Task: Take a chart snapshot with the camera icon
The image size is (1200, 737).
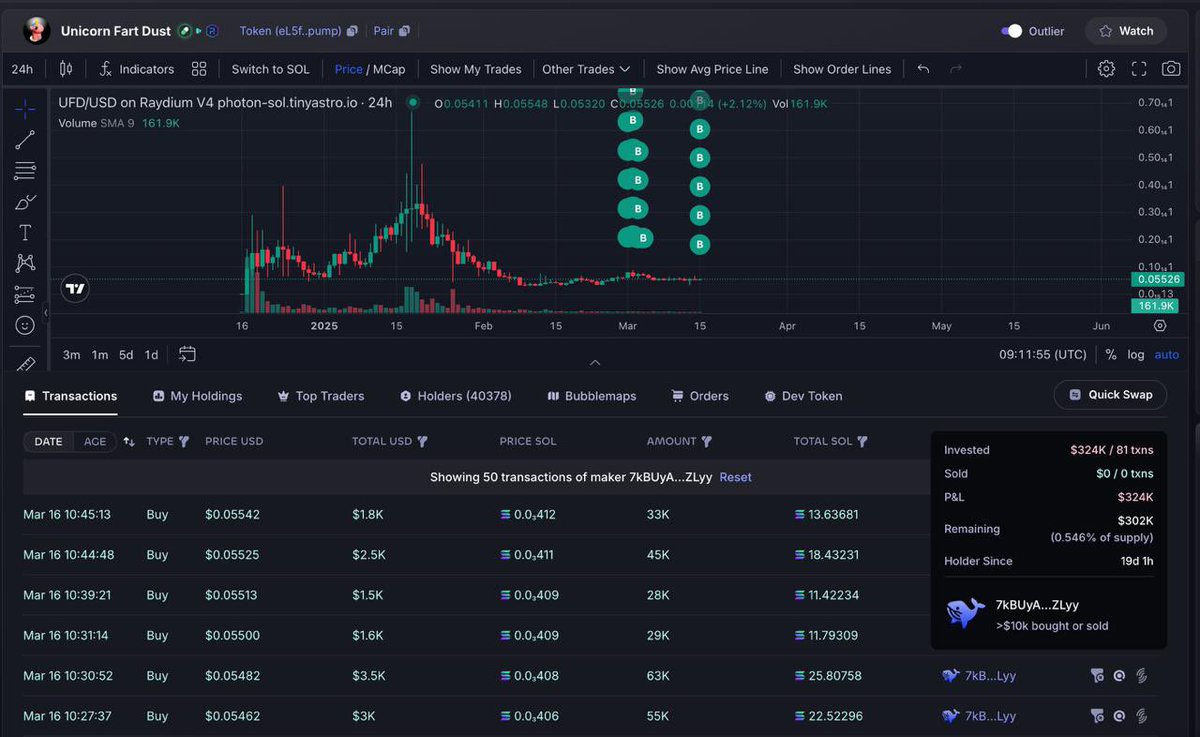Action: pos(1170,68)
